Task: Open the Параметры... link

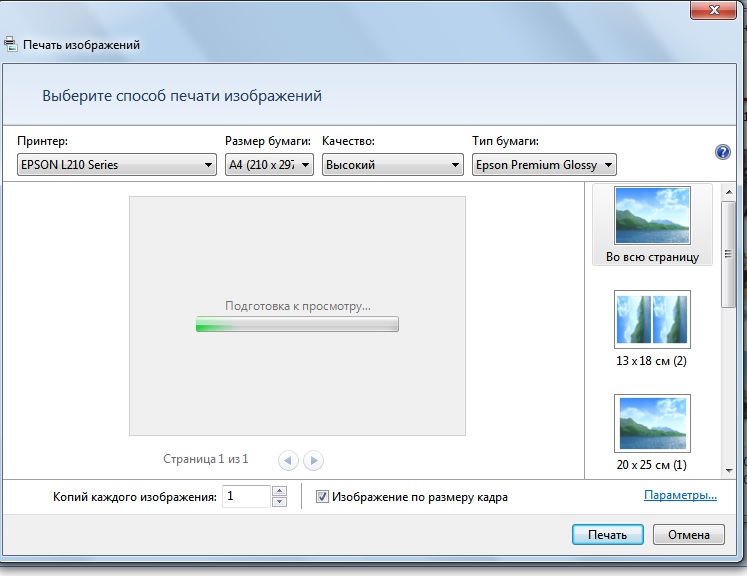Action: 680,495
